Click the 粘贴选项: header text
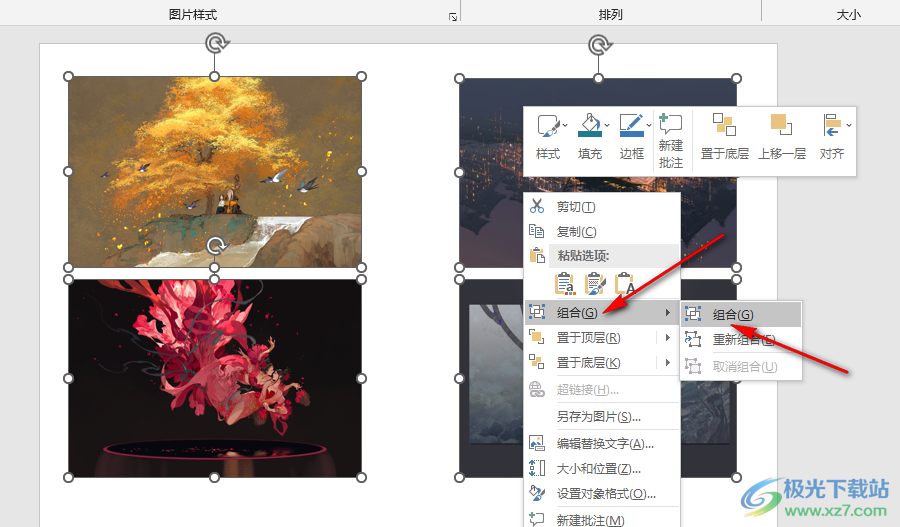900x527 pixels. click(x=583, y=255)
